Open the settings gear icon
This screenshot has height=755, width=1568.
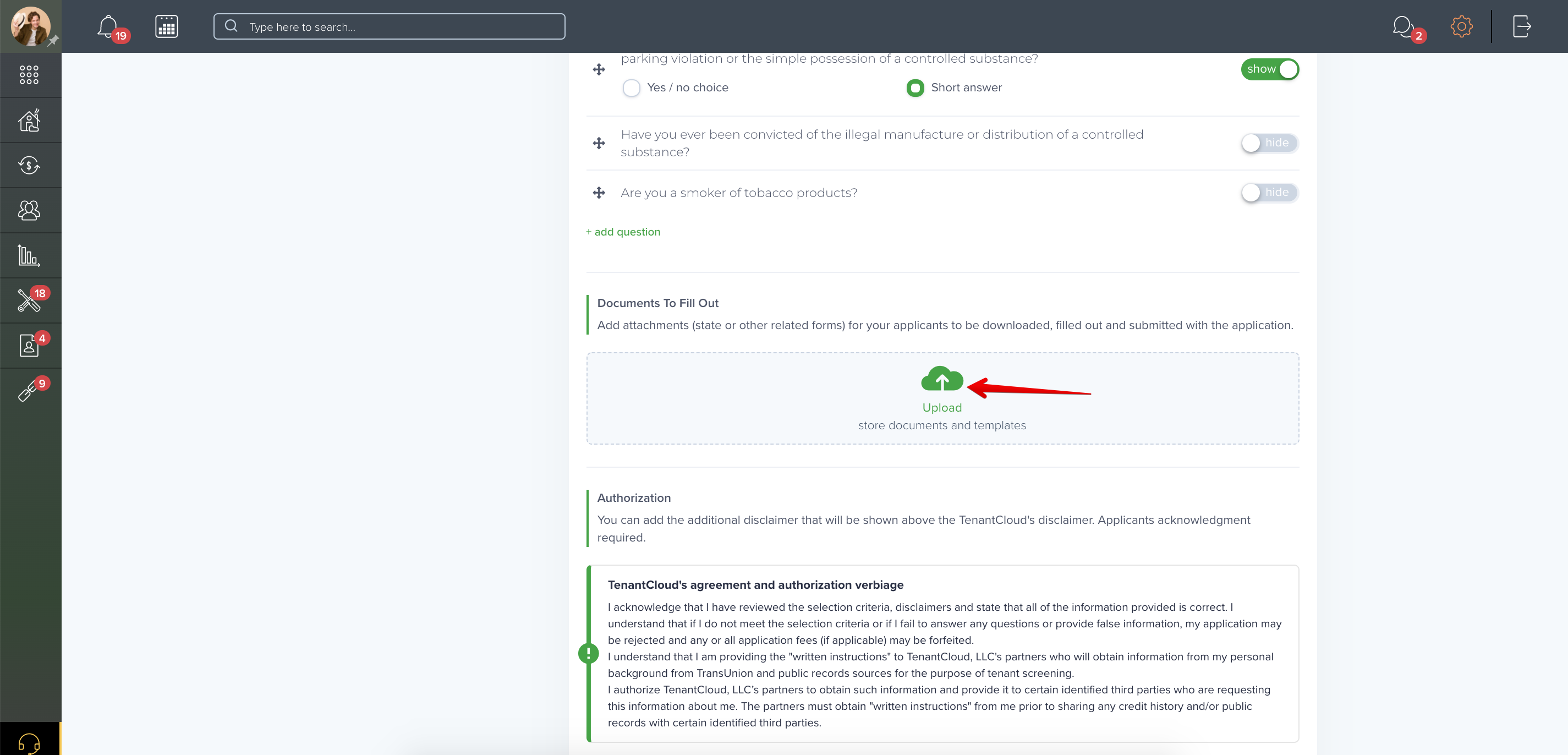click(1461, 26)
